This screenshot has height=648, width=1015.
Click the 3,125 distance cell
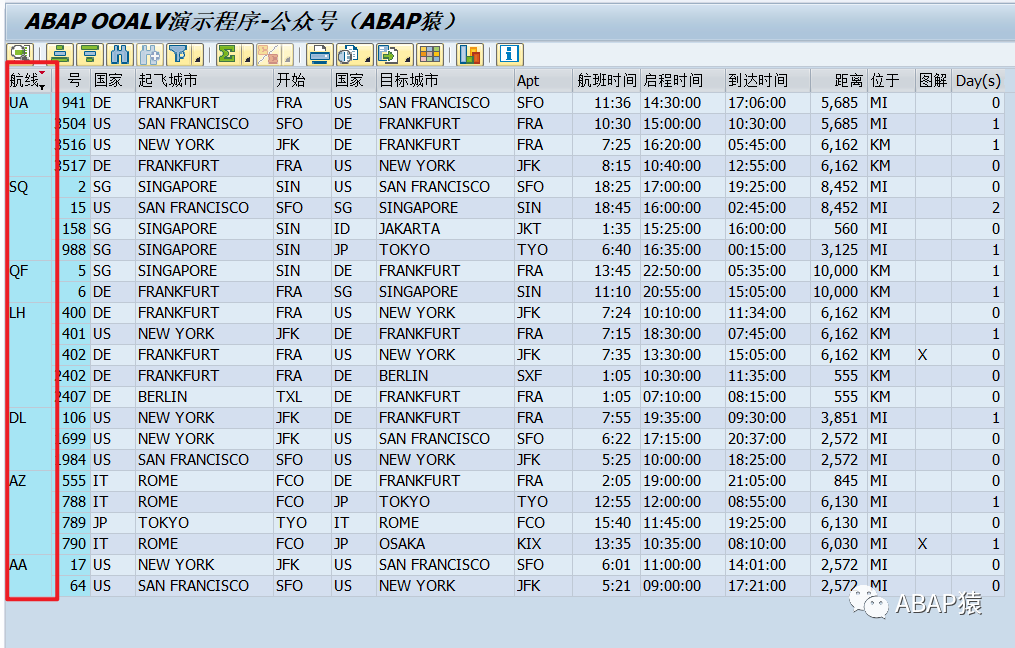pyautogui.click(x=839, y=250)
